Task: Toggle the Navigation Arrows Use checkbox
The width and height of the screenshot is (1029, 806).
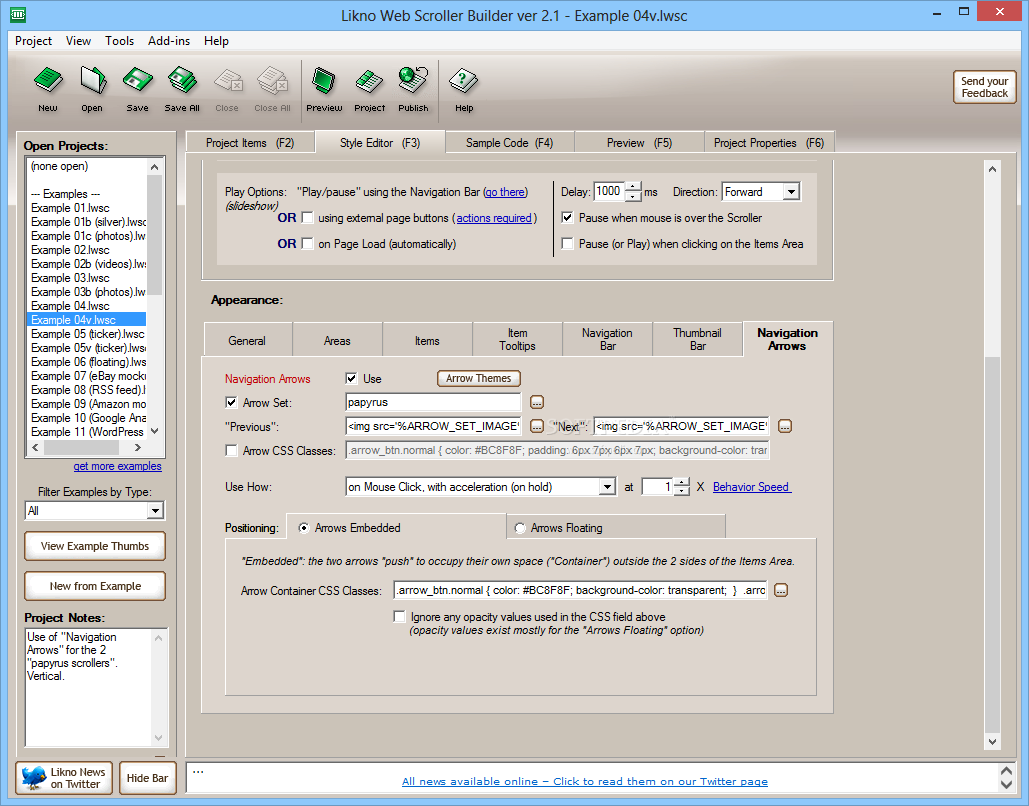Action: click(x=351, y=378)
